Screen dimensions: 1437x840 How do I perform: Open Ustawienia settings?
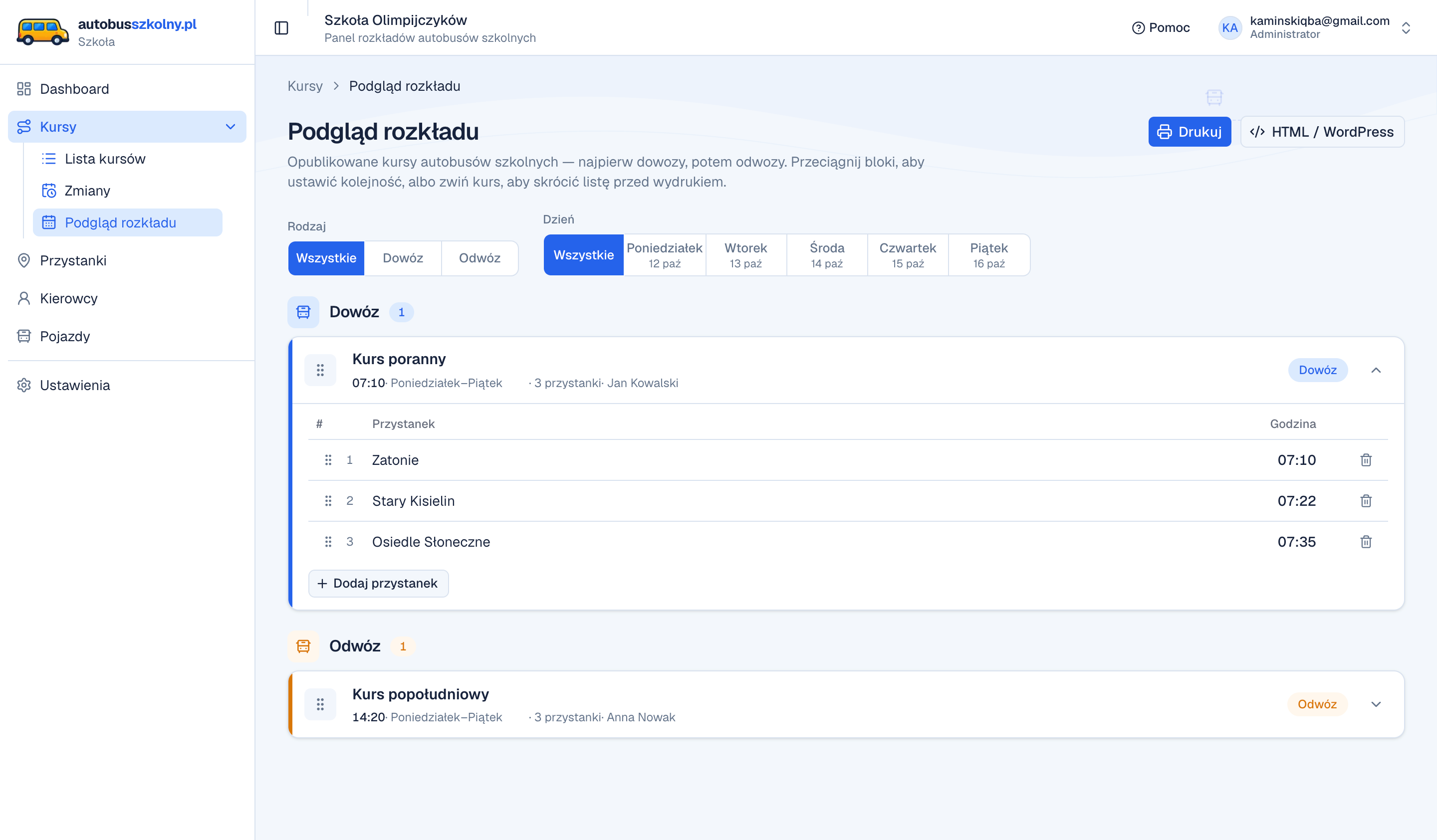click(127, 385)
